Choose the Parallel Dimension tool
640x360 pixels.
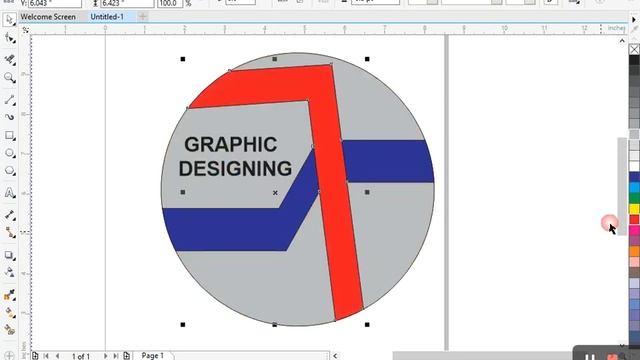[x=9, y=215]
